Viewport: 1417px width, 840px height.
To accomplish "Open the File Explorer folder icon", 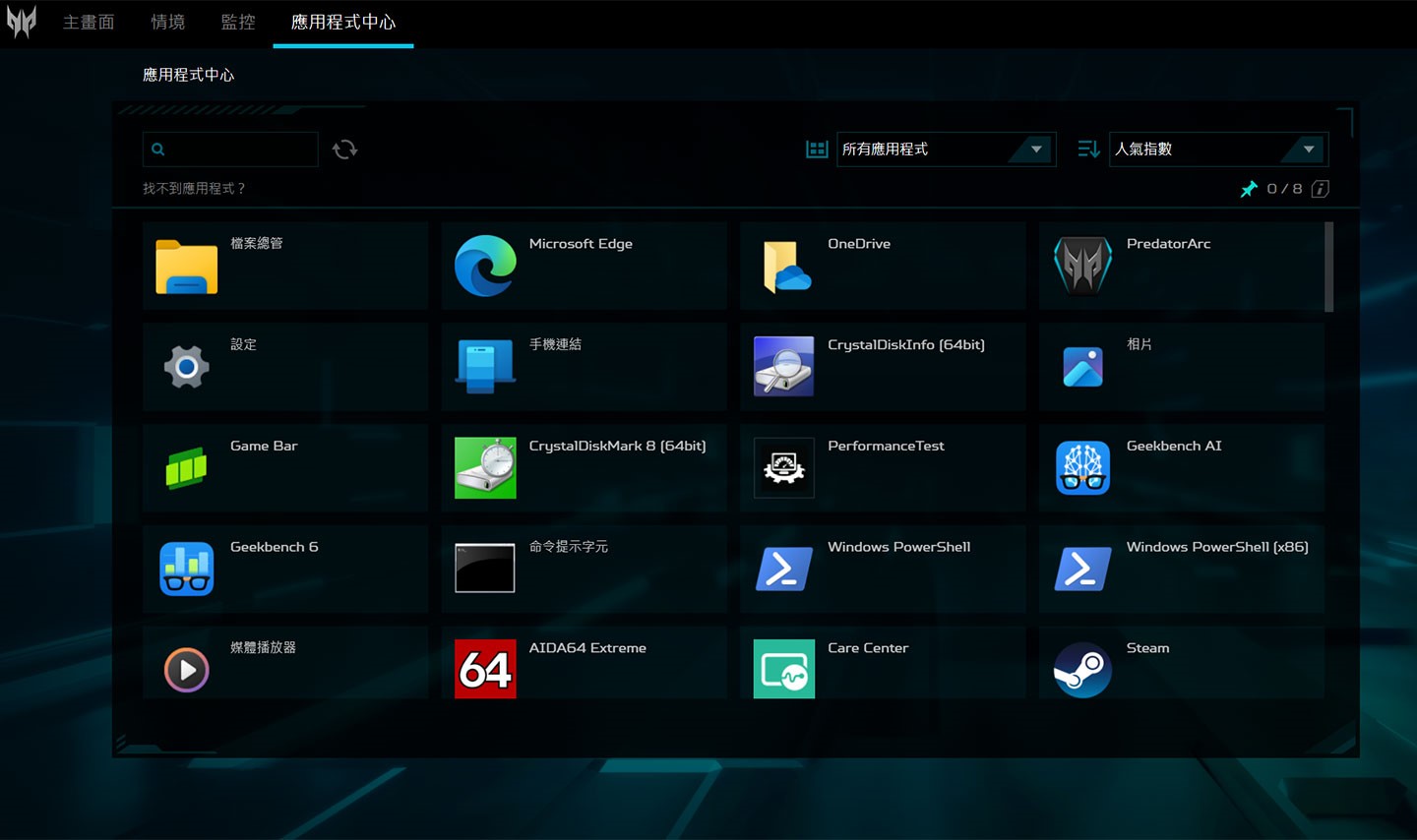I will 186,267.
